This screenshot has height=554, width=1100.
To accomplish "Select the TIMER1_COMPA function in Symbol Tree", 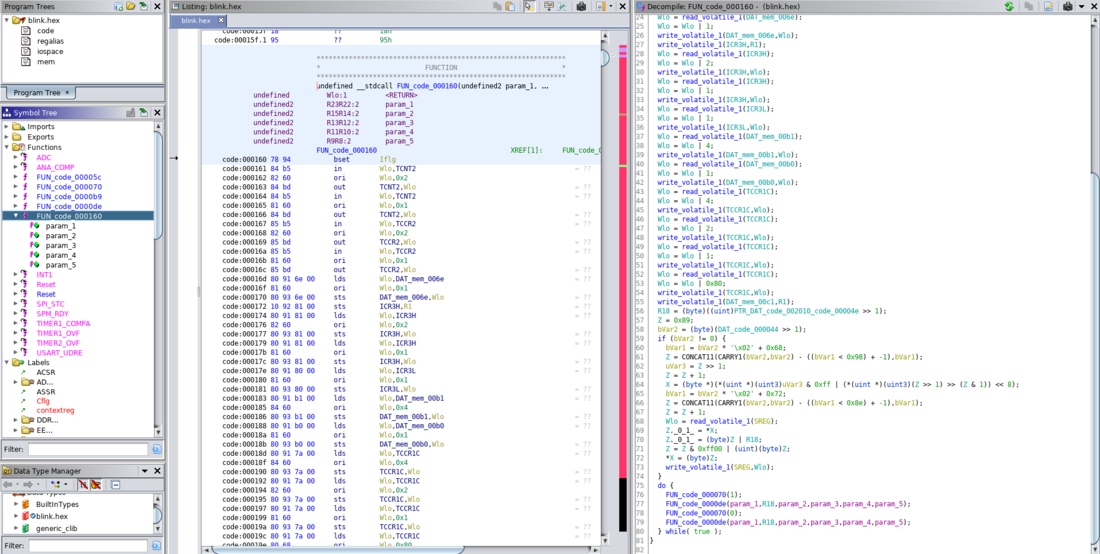I will pos(63,323).
